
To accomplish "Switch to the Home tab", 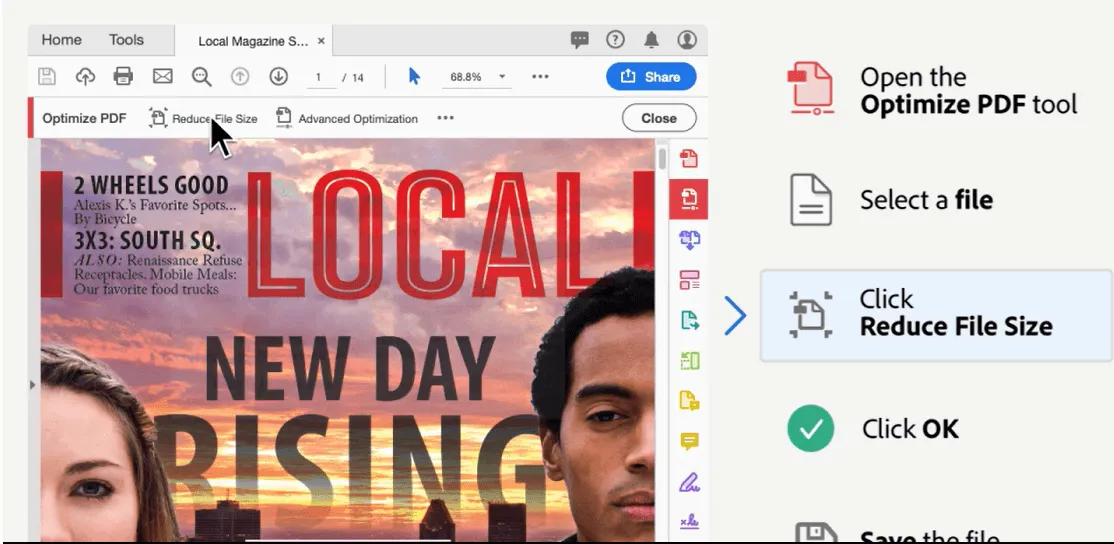I will click(x=61, y=40).
